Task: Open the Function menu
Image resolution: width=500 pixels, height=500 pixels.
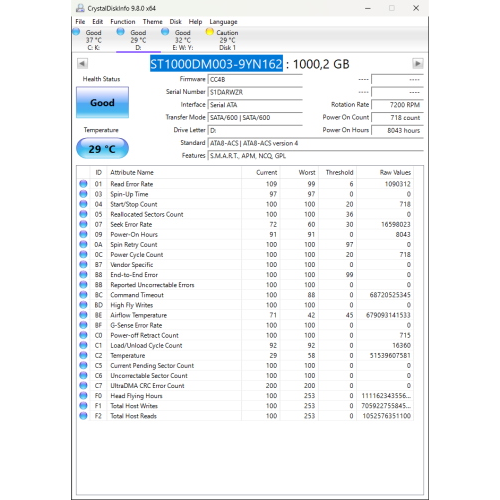Action: click(x=123, y=22)
